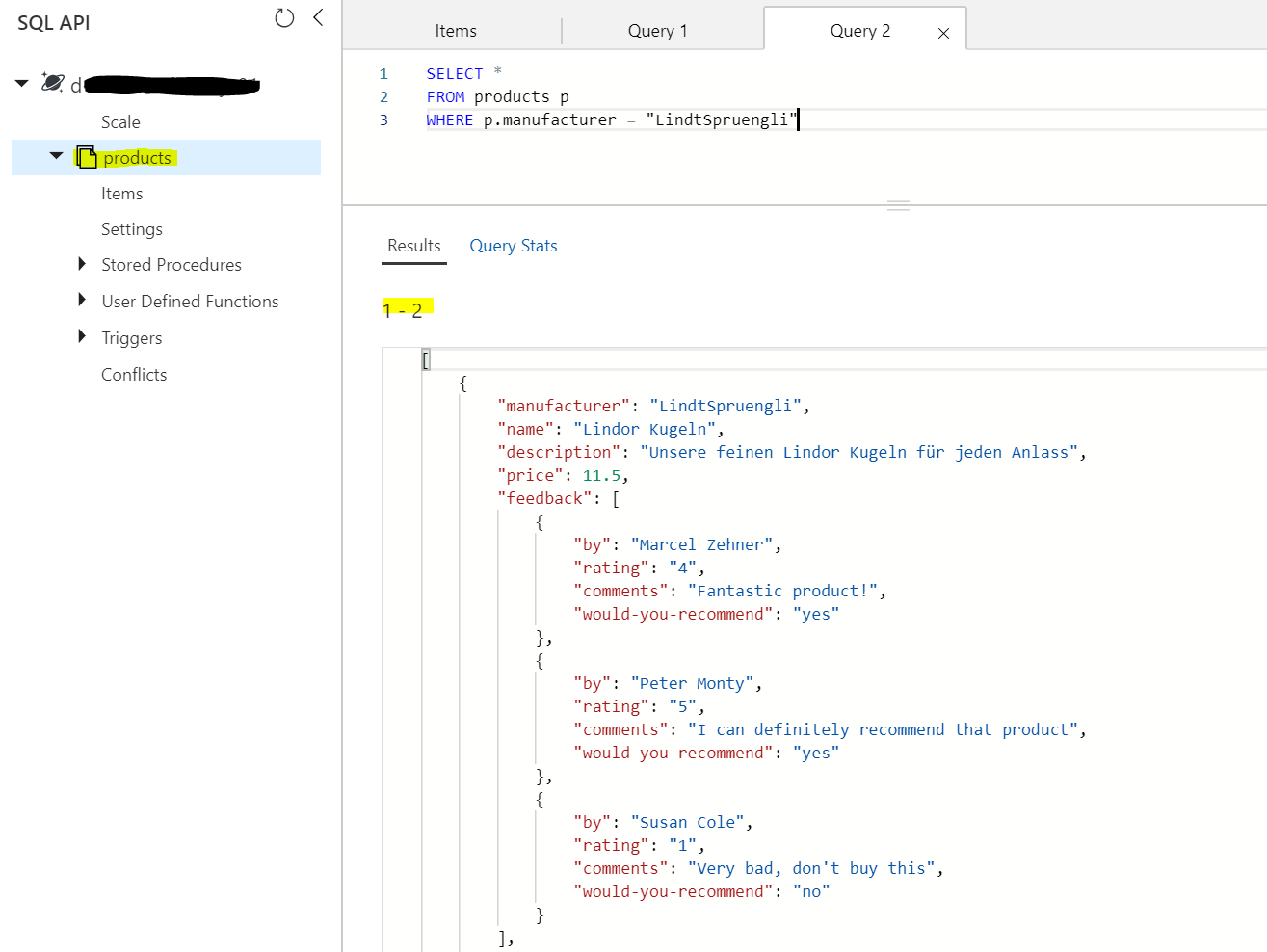Image resolution: width=1267 pixels, height=952 pixels.
Task: Click the refresh icon in SQL API header
Action: pyautogui.click(x=284, y=18)
